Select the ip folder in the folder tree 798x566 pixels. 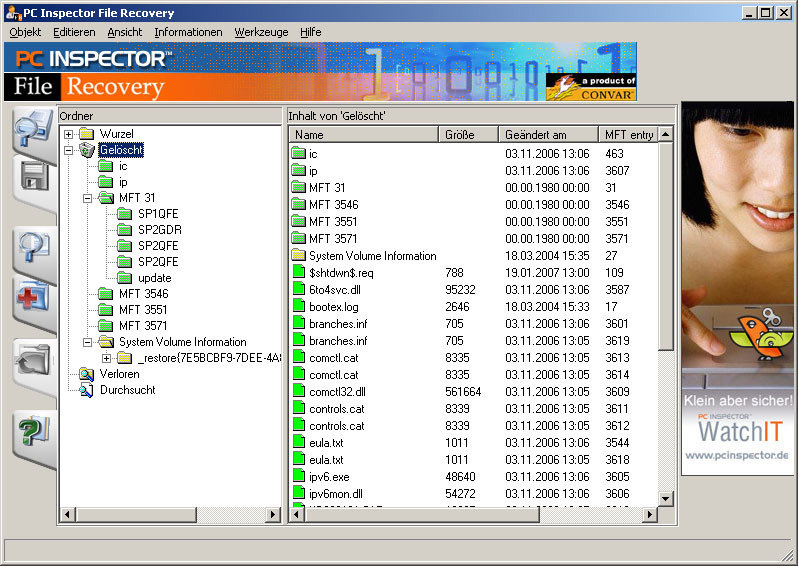point(123,182)
